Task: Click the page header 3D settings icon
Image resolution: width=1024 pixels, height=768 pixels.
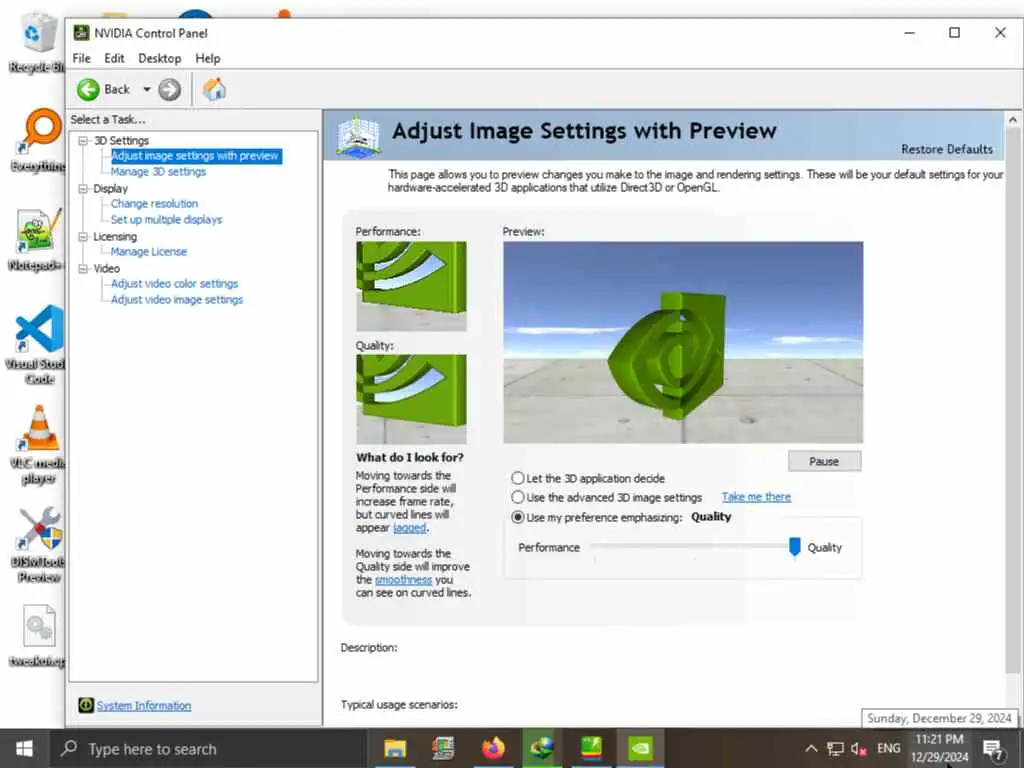Action: click(358, 136)
